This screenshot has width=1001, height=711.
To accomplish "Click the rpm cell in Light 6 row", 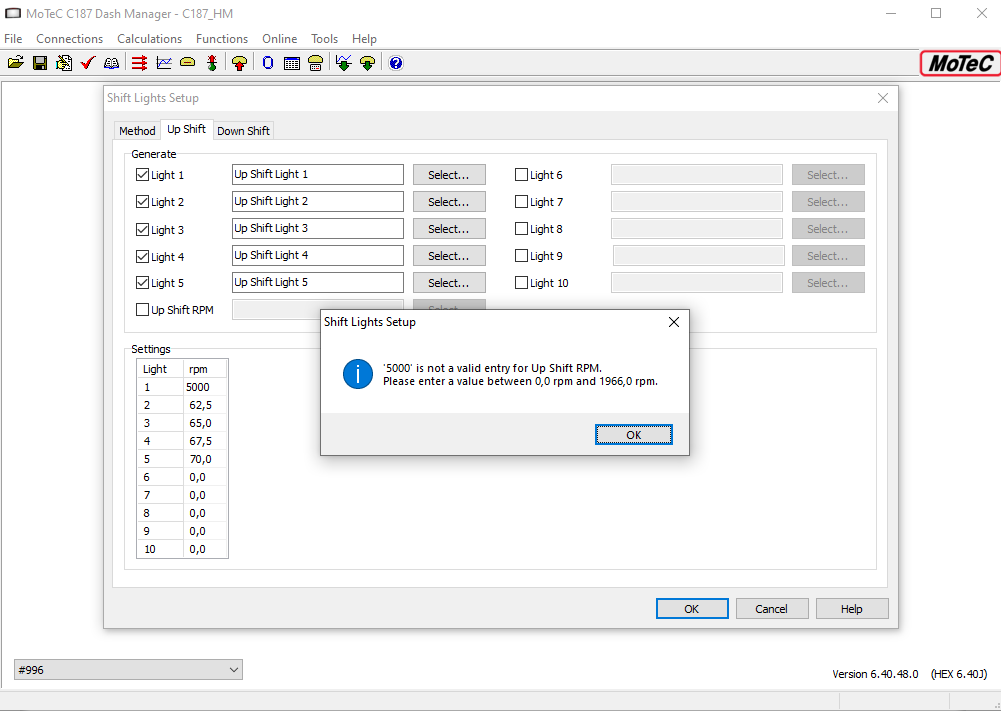I will [x=206, y=477].
